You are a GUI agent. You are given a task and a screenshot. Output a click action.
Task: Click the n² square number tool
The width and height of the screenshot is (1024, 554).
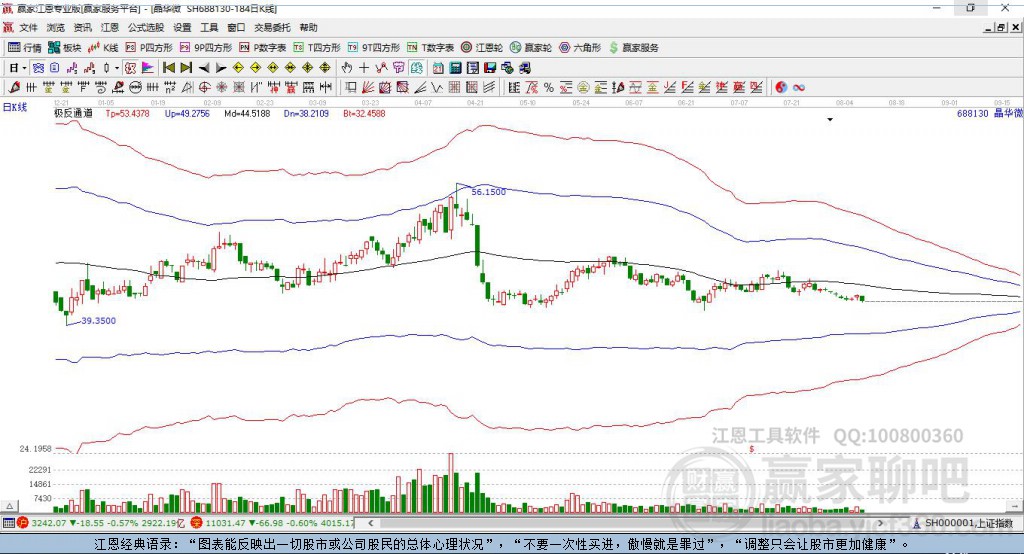(x=170, y=87)
